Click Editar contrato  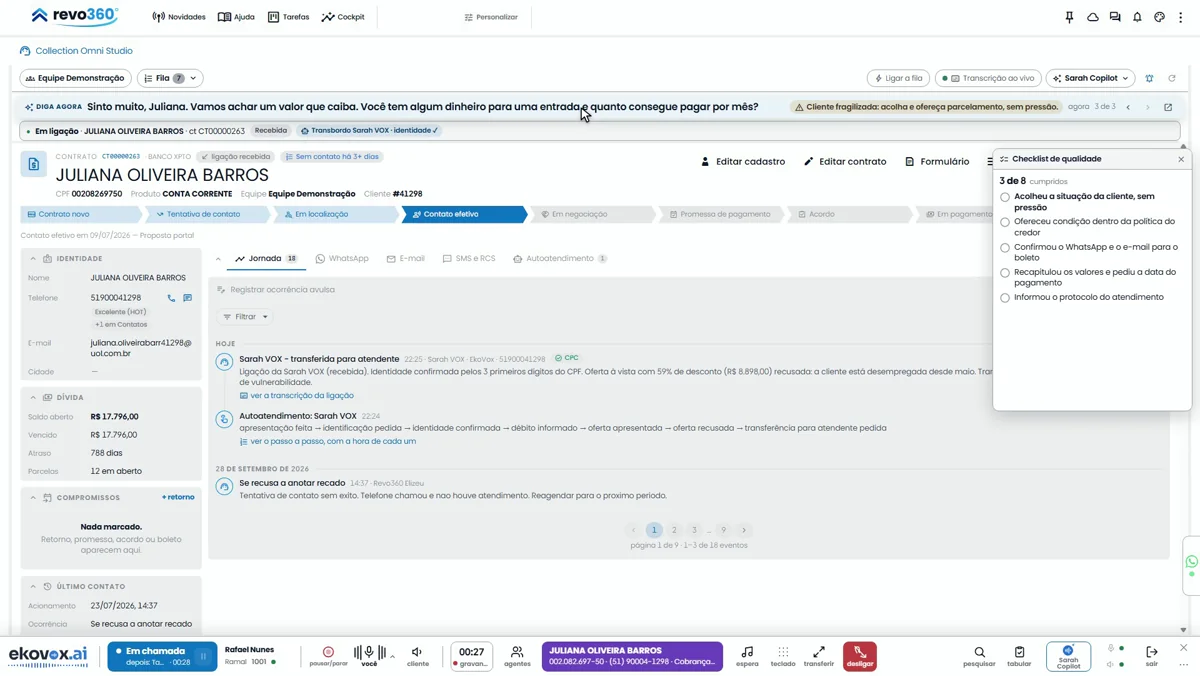click(844, 162)
